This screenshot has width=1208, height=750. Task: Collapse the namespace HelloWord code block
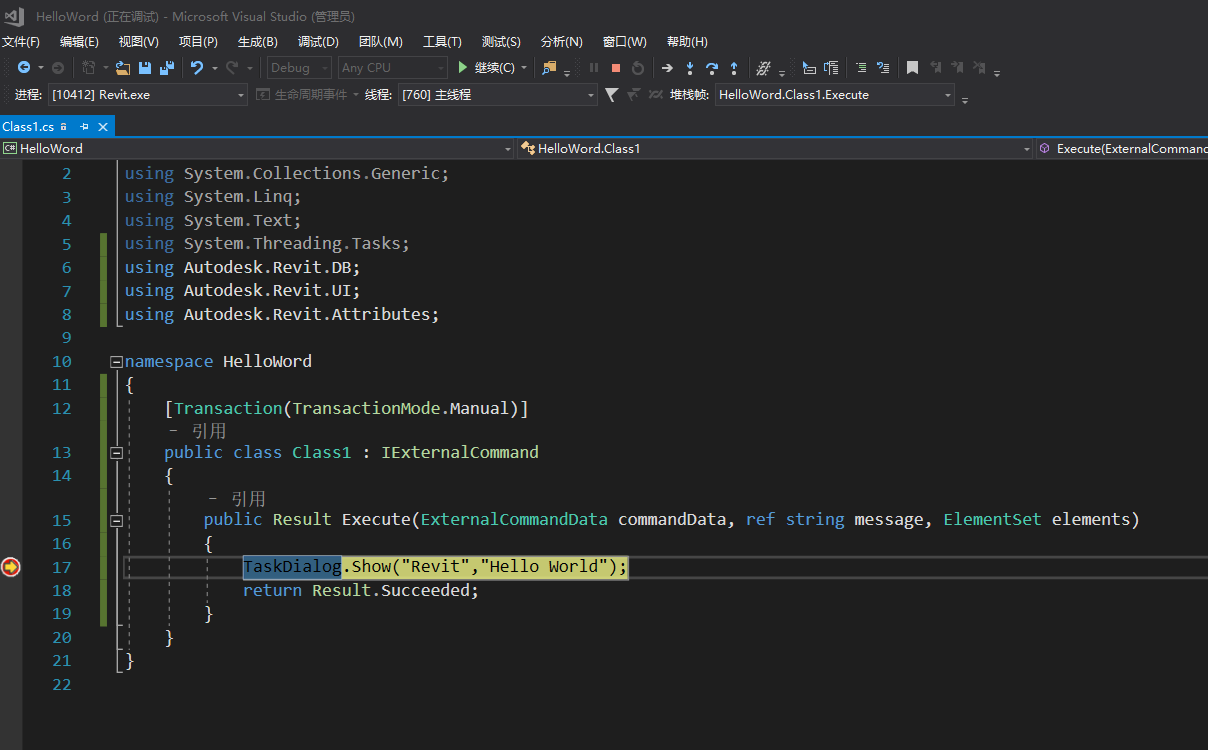[x=116, y=362]
